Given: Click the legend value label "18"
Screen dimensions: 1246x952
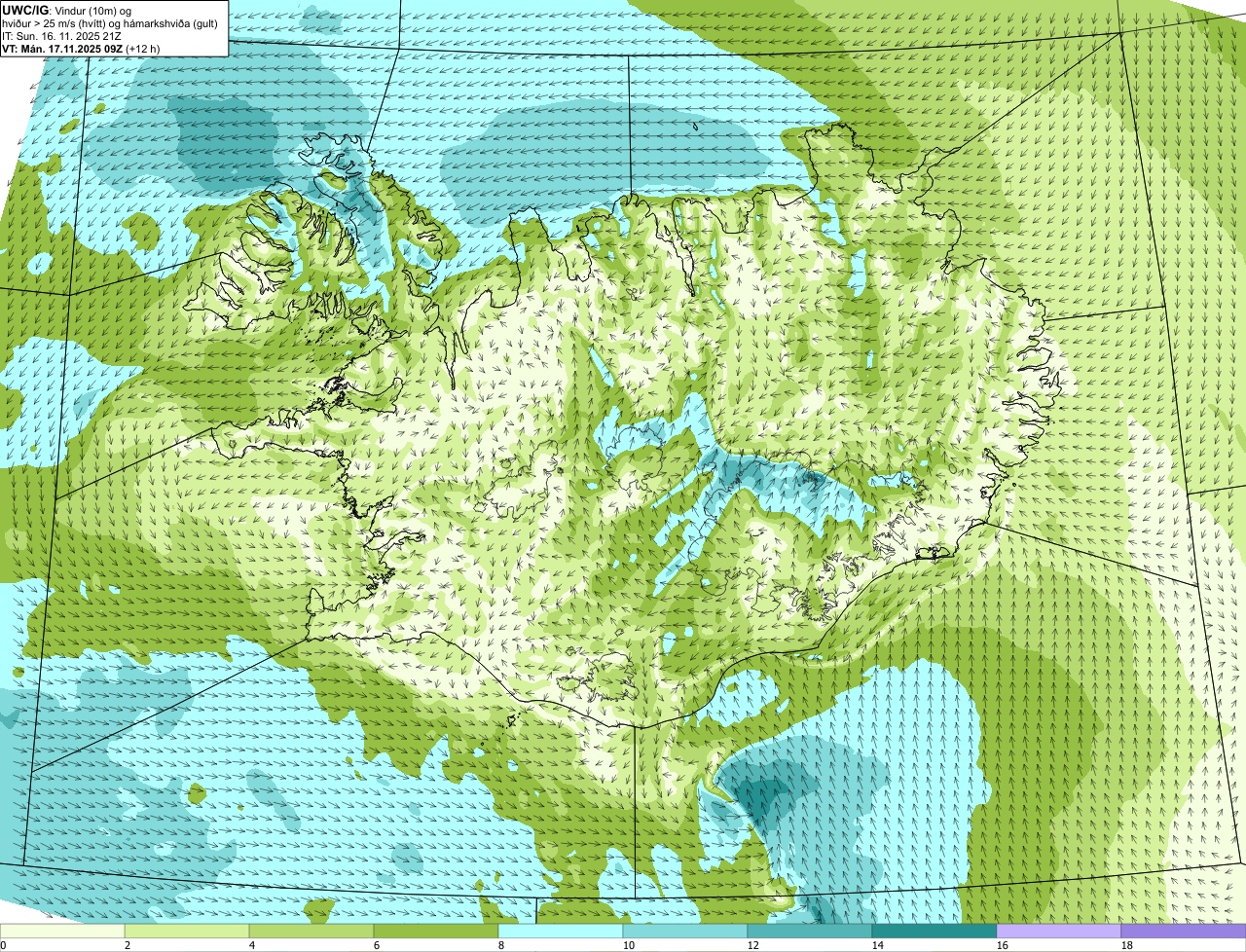Looking at the screenshot, I should click(x=1126, y=945).
